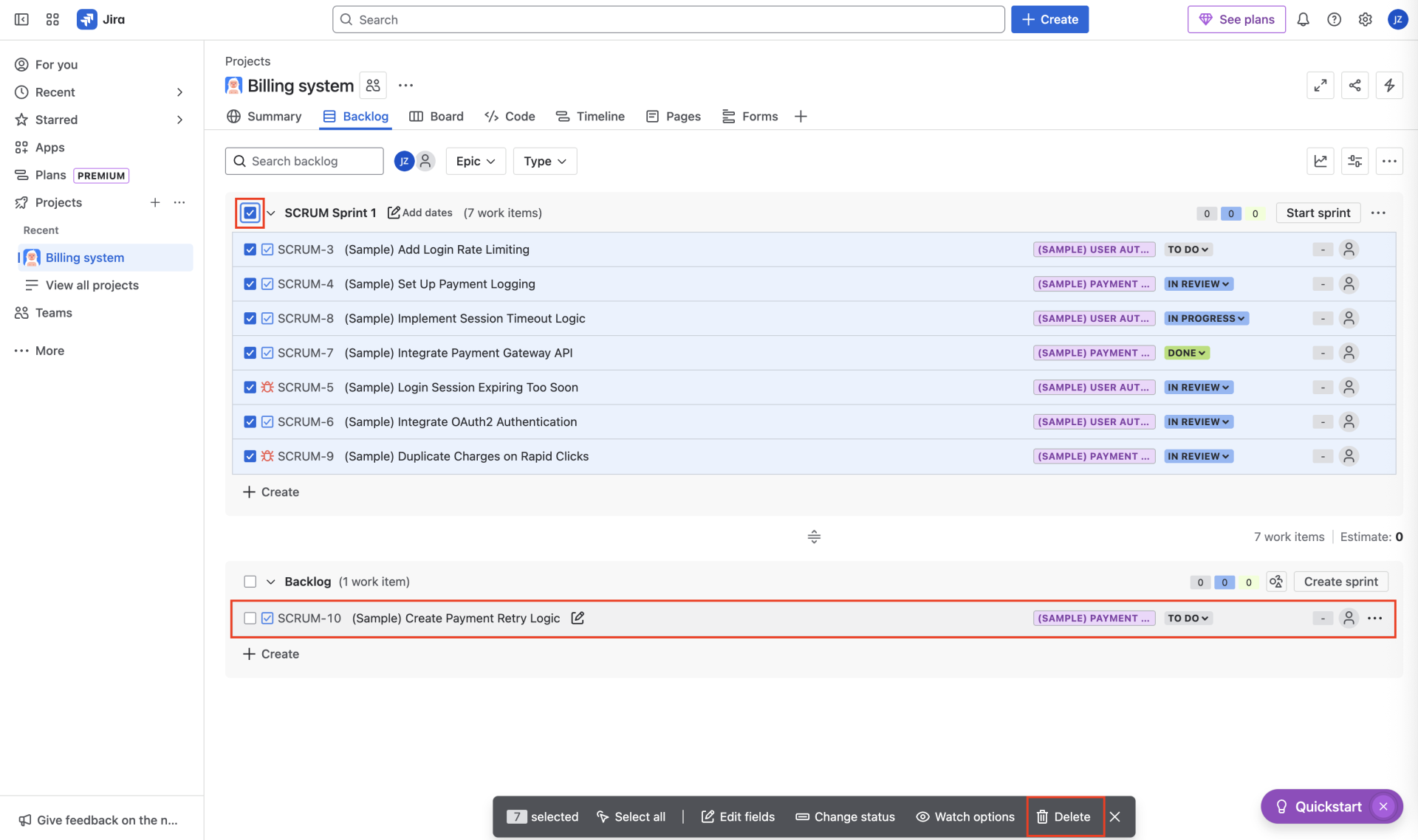Click edit pencil icon on SCRUM-10
The width and height of the screenshot is (1418, 840).
tap(578, 618)
